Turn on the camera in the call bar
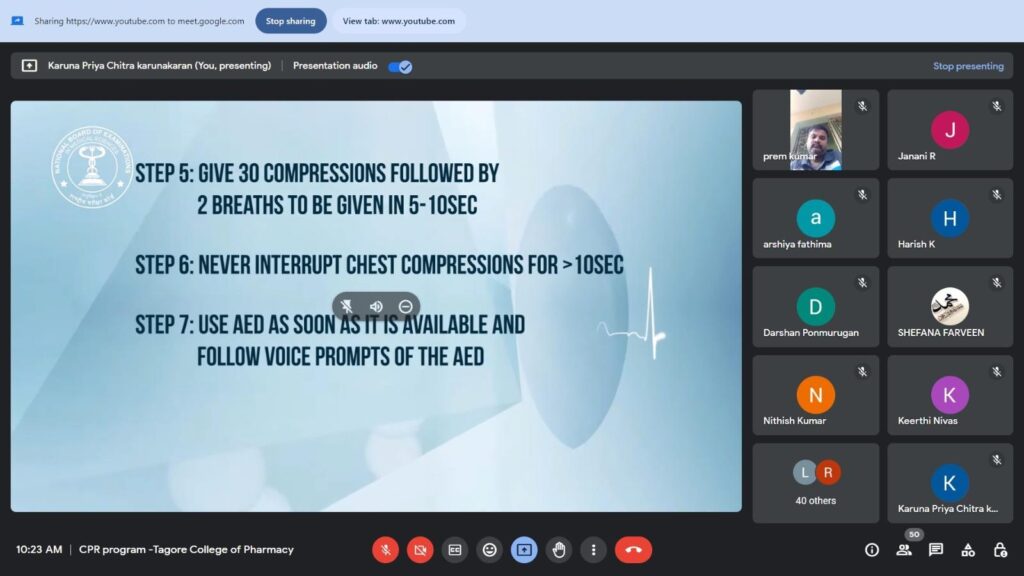1024x576 pixels. (x=421, y=550)
